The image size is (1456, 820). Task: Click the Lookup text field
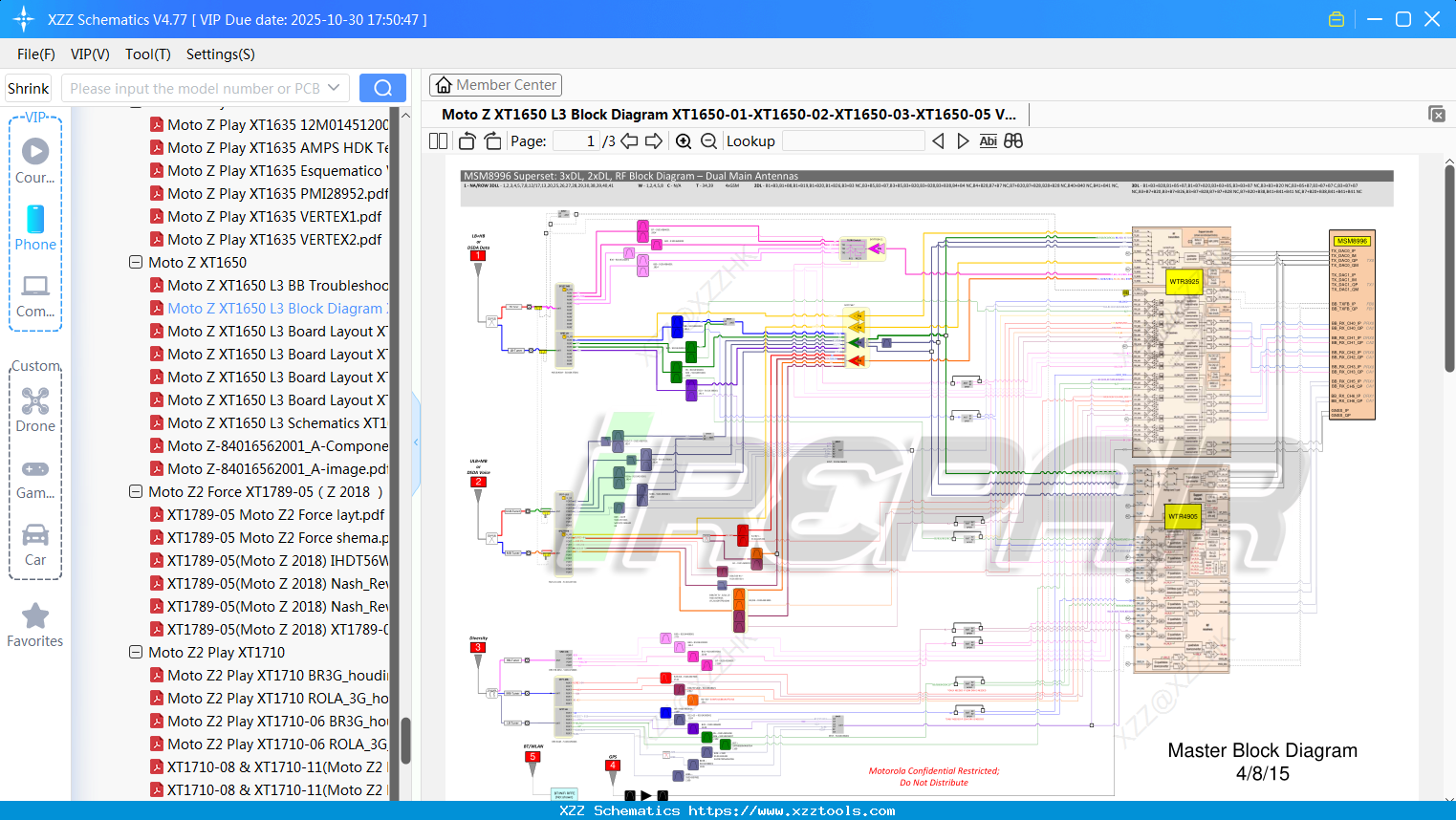[x=854, y=141]
